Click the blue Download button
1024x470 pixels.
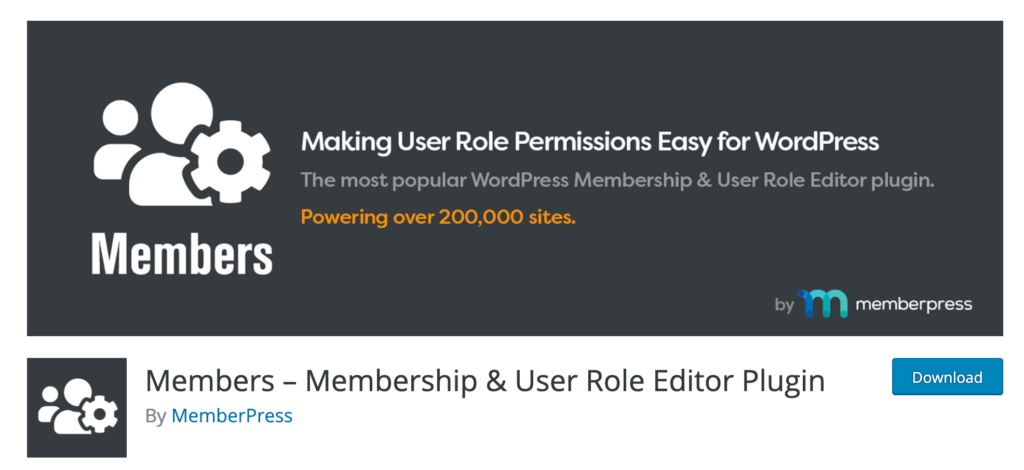947,377
